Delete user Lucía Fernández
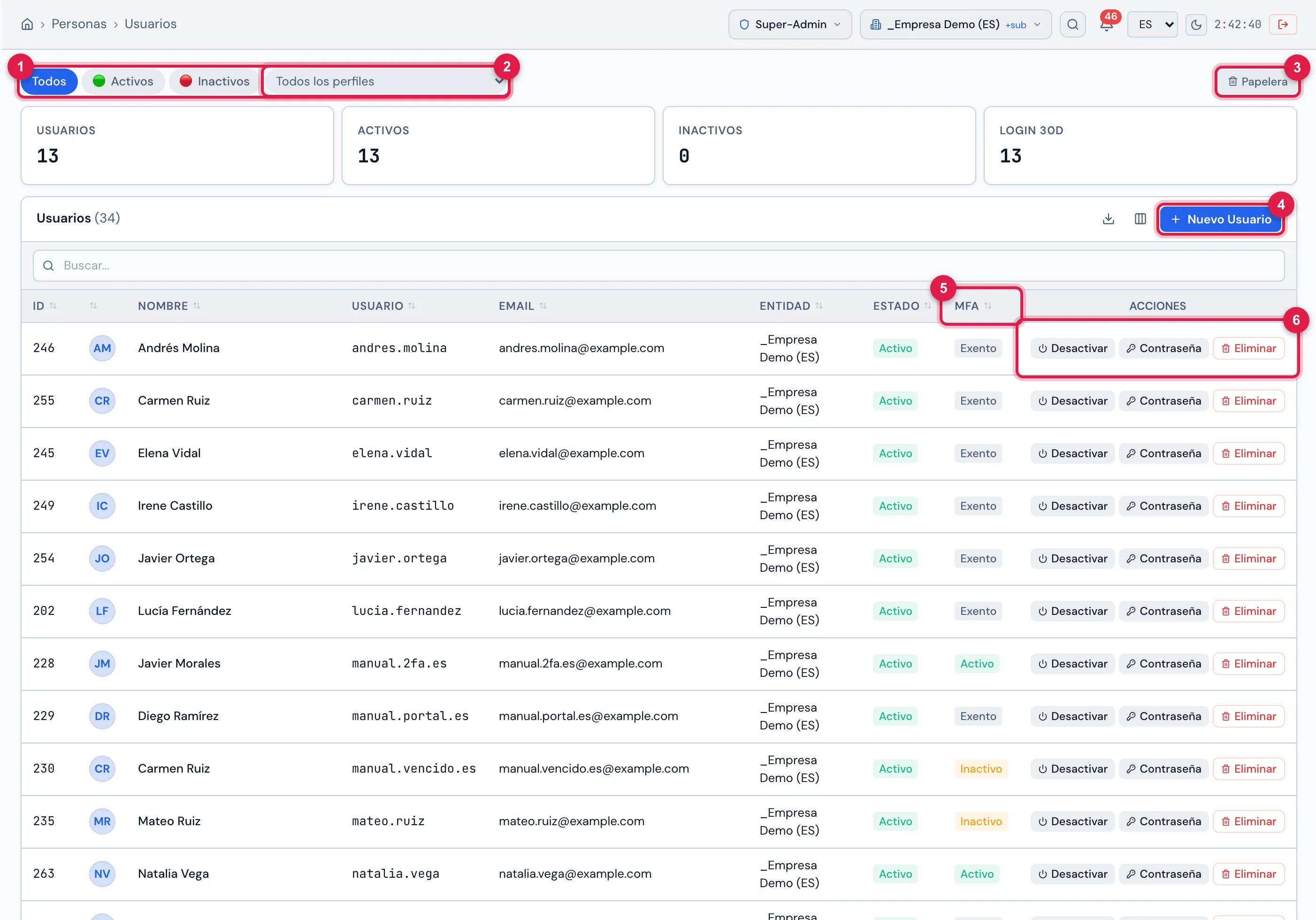Image resolution: width=1316 pixels, height=920 pixels. [x=1248, y=611]
